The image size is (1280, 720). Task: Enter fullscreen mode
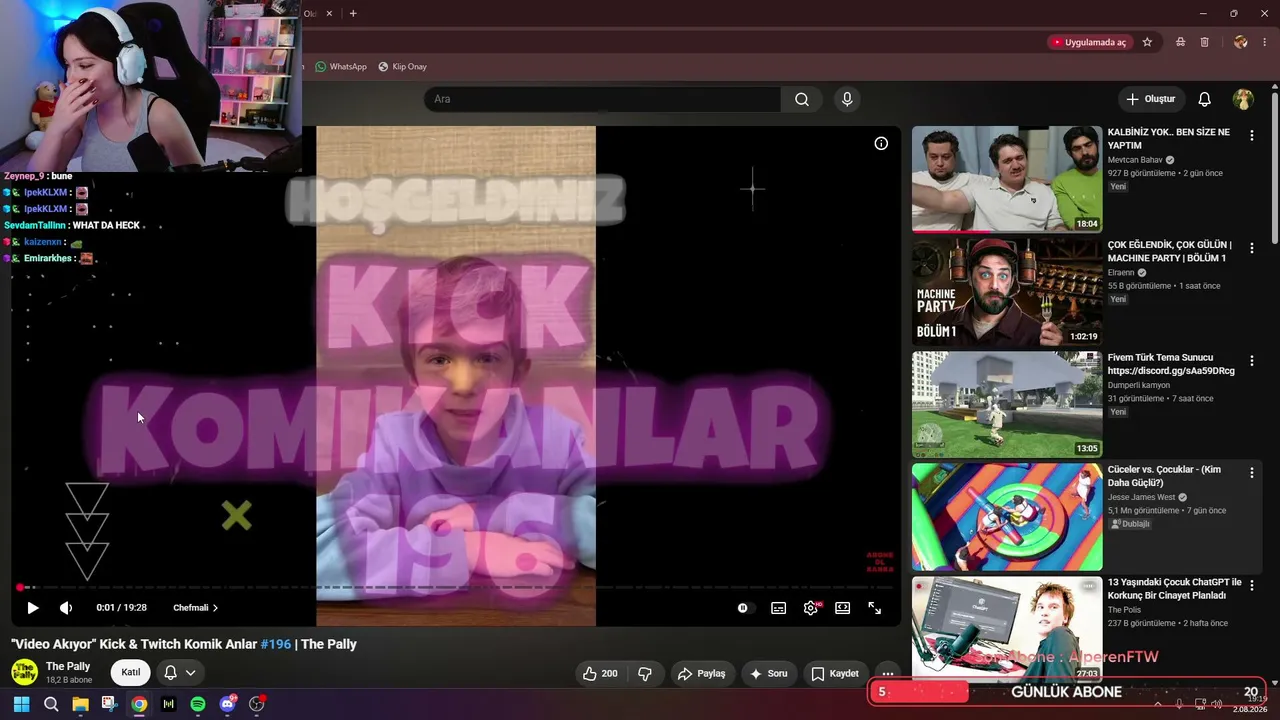[x=875, y=607]
